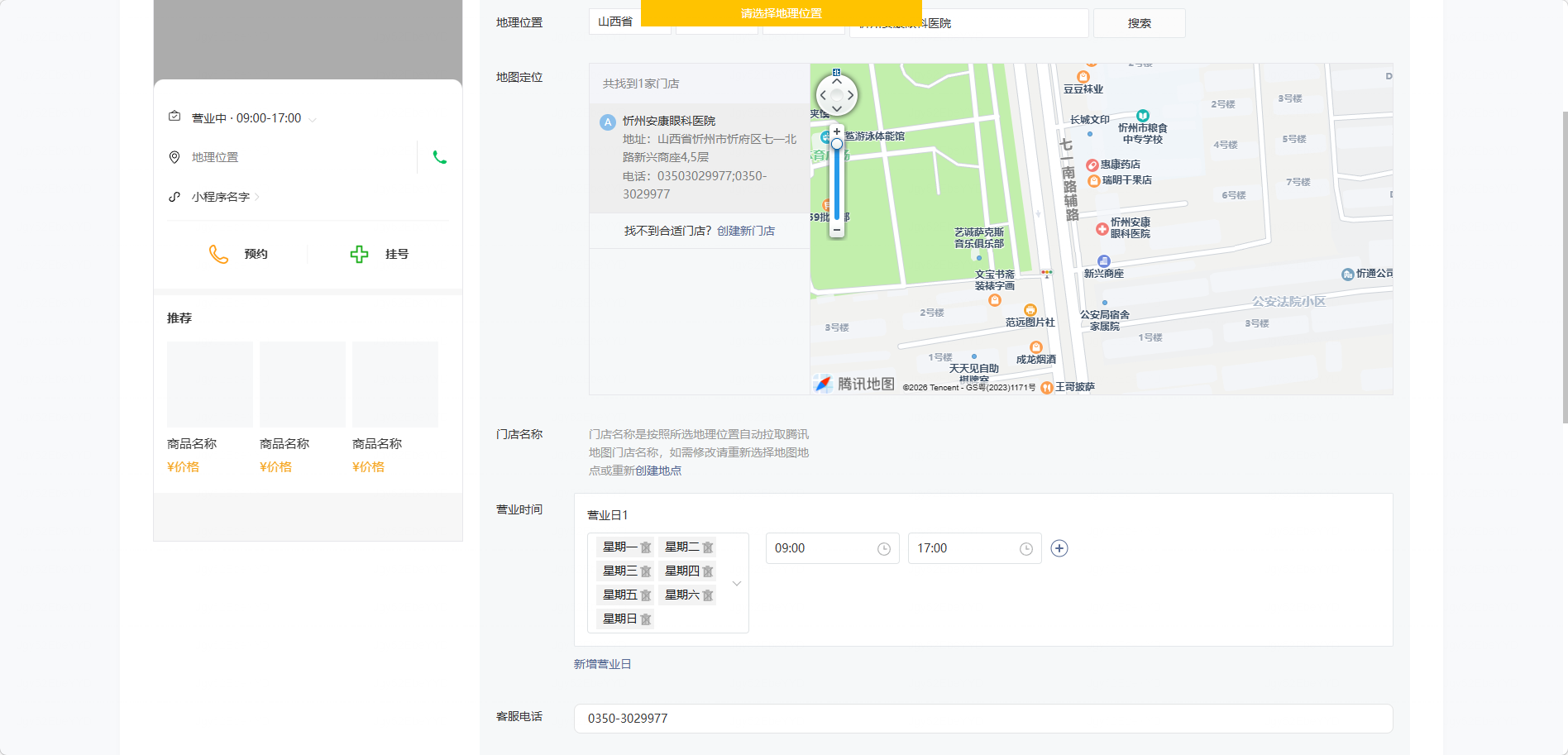Click the 瑞明干果店 shop marker on map
Image resolution: width=1568 pixels, height=755 pixels.
coord(1093,181)
